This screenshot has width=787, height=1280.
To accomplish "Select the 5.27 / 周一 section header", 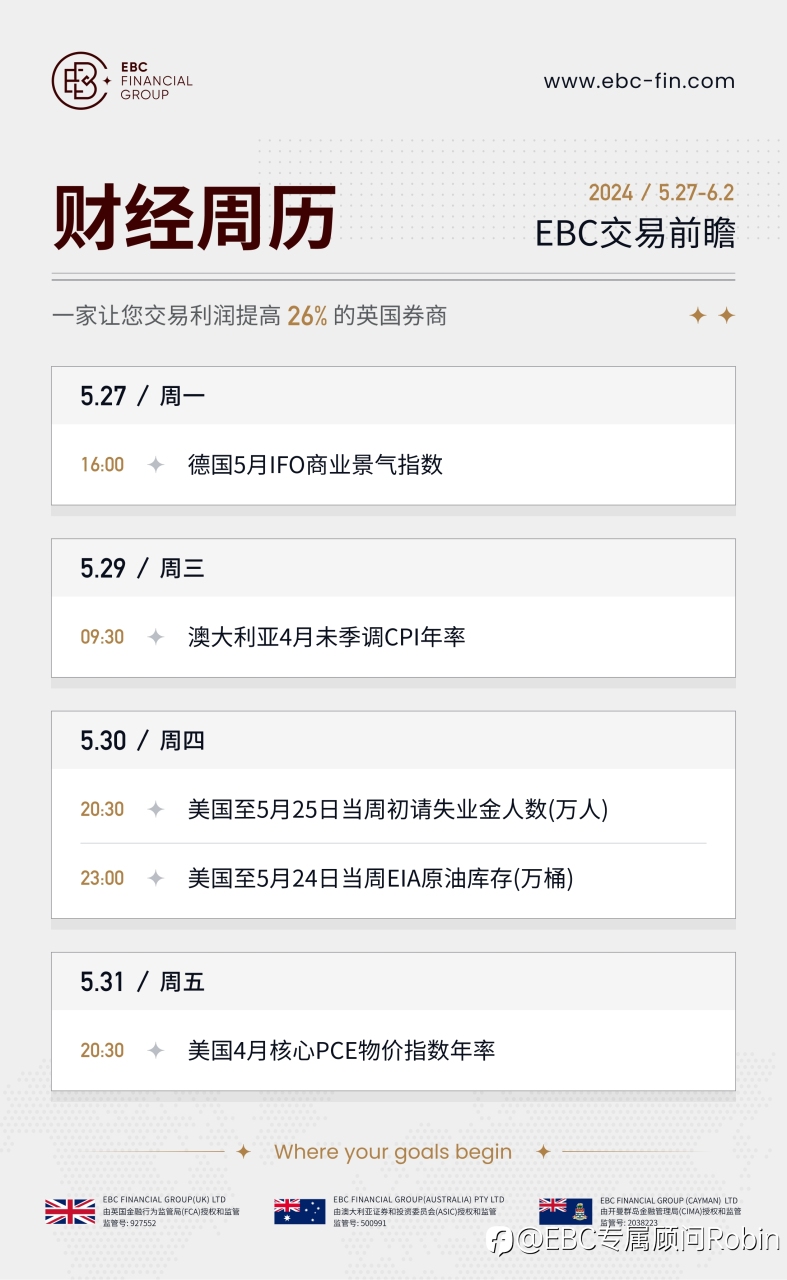I will [143, 396].
